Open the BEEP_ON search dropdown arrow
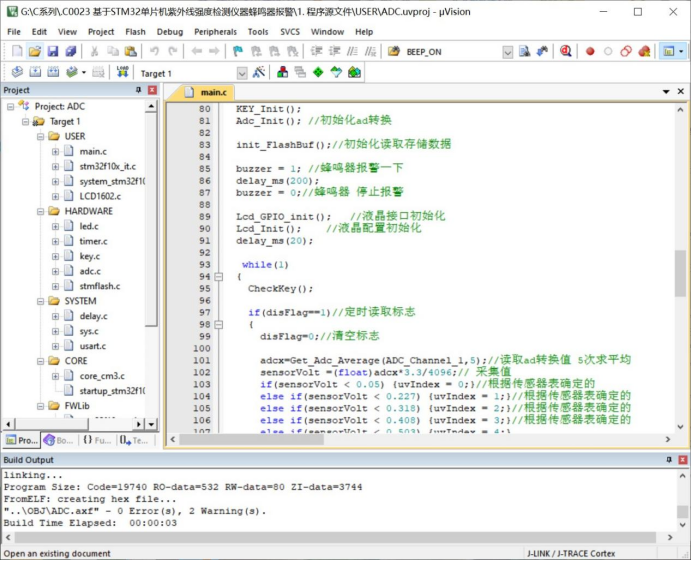Viewport: 692px width, 561px height. pyautogui.click(x=508, y=52)
